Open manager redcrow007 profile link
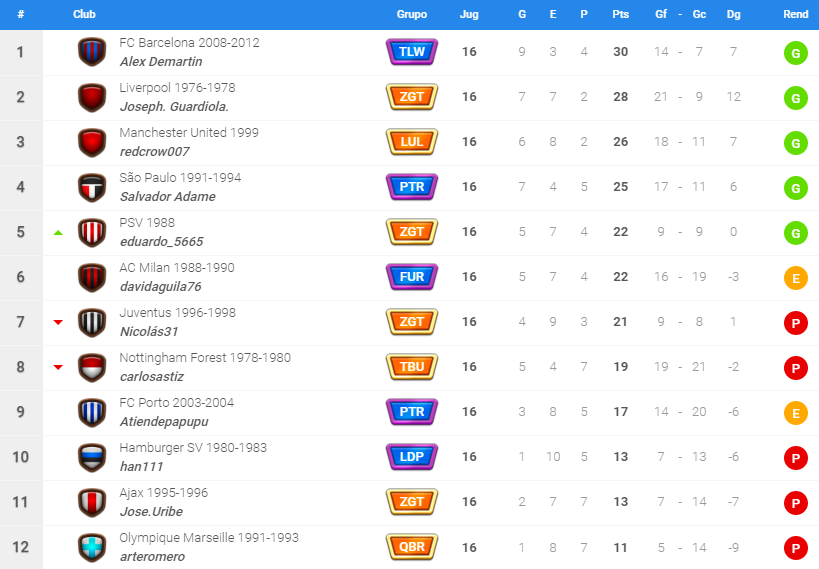The image size is (819, 569). click(x=155, y=152)
